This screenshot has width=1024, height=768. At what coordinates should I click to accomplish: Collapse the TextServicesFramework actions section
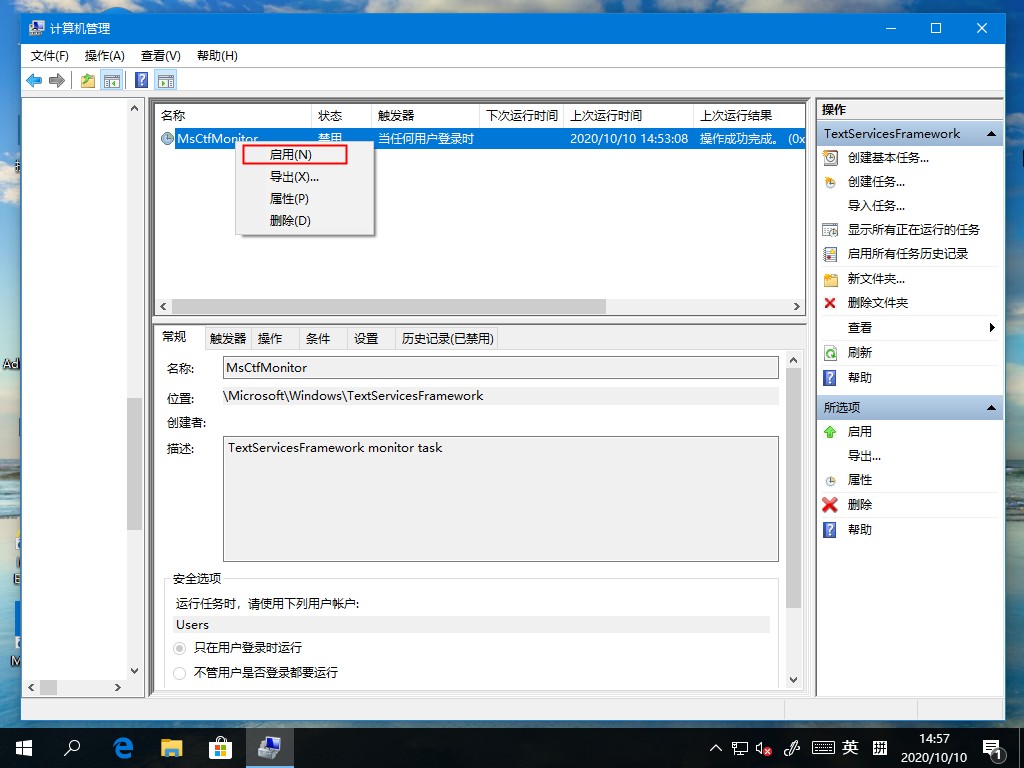989,133
